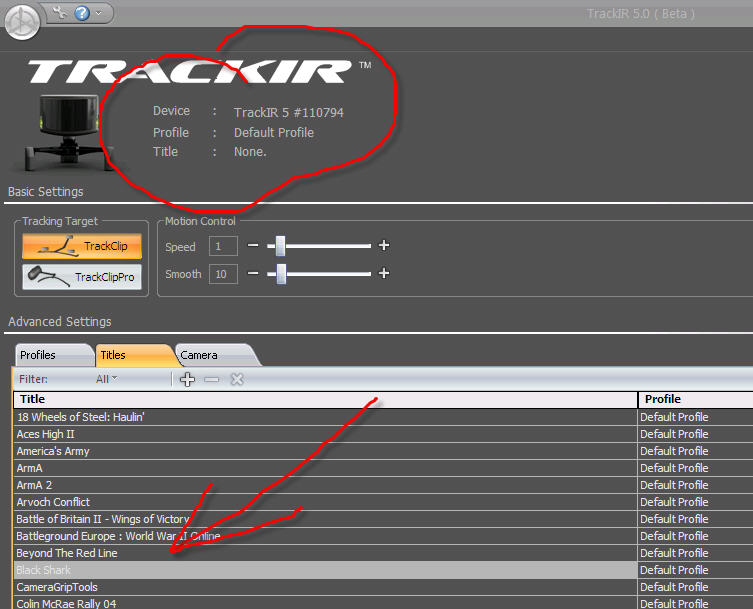Select the Colin McRae Rally 04 row
Image resolution: width=753 pixels, height=609 pixels.
pos(326,603)
